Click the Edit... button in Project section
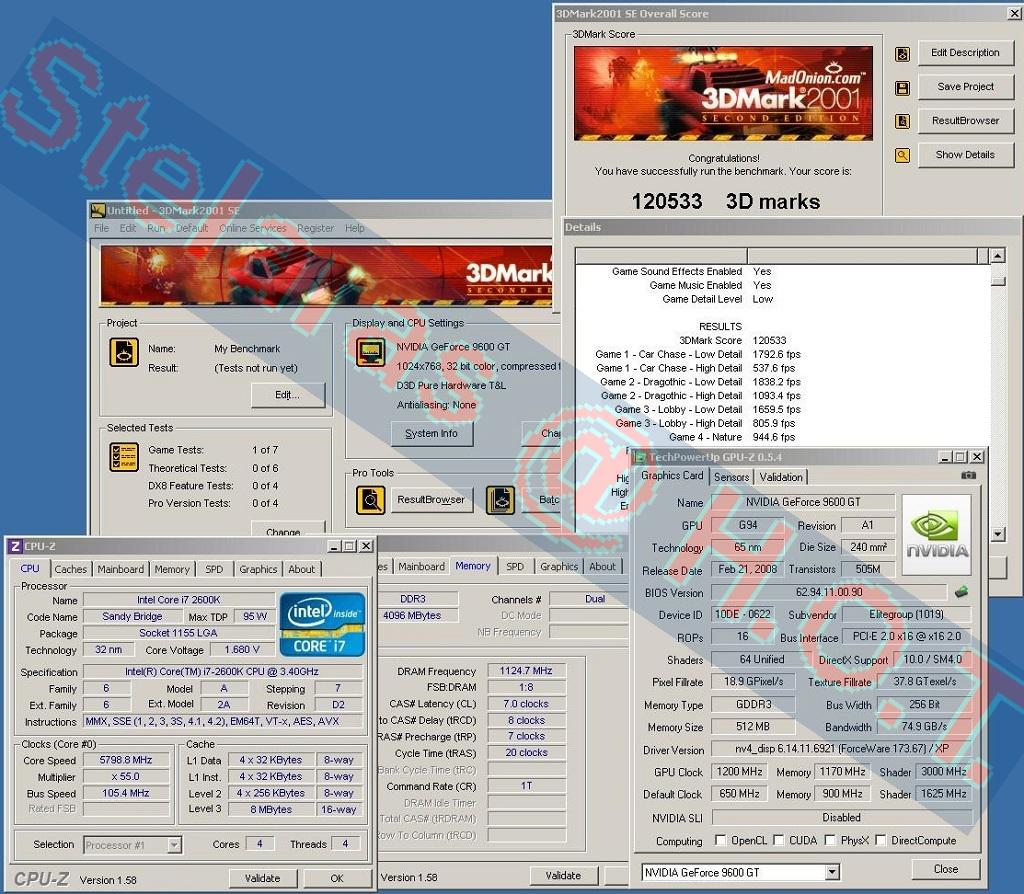This screenshot has width=1024, height=894. click(287, 395)
